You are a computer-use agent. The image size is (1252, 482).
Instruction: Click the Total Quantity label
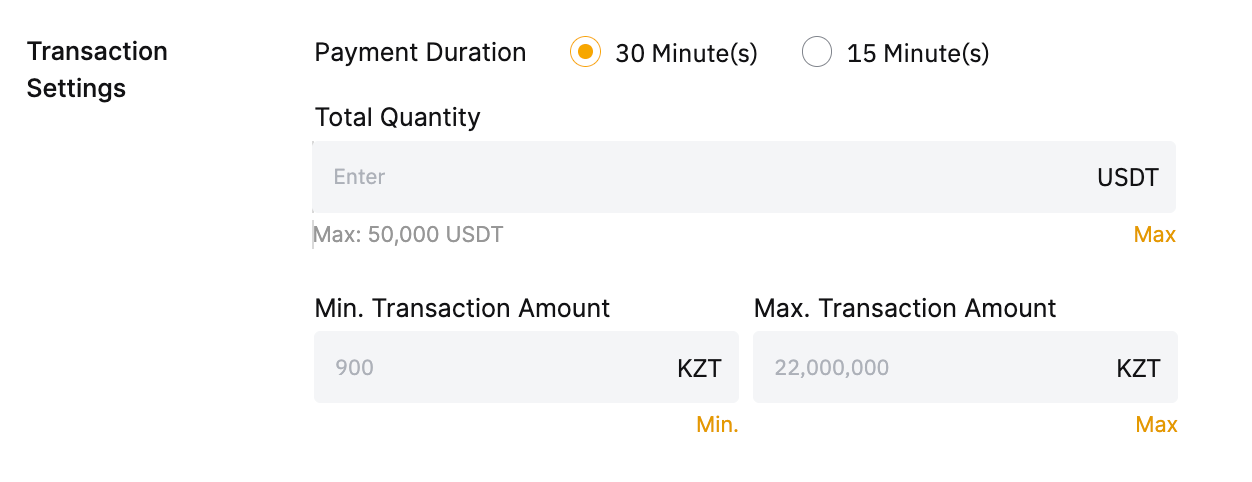[397, 117]
